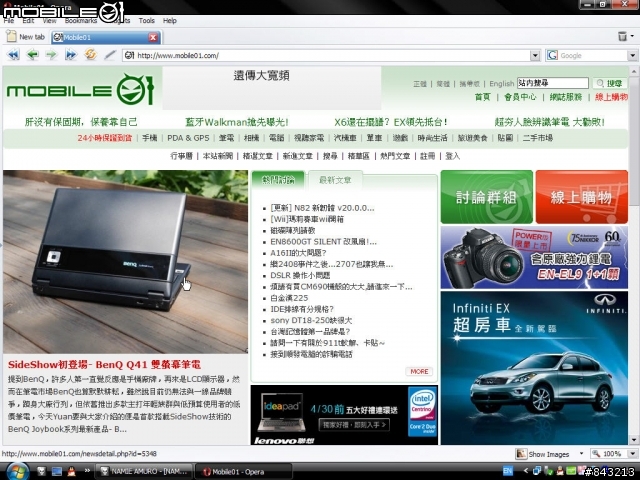The height and width of the screenshot is (480, 640).
Task: Click the Fast Forward navigation icon
Action: [71, 55]
